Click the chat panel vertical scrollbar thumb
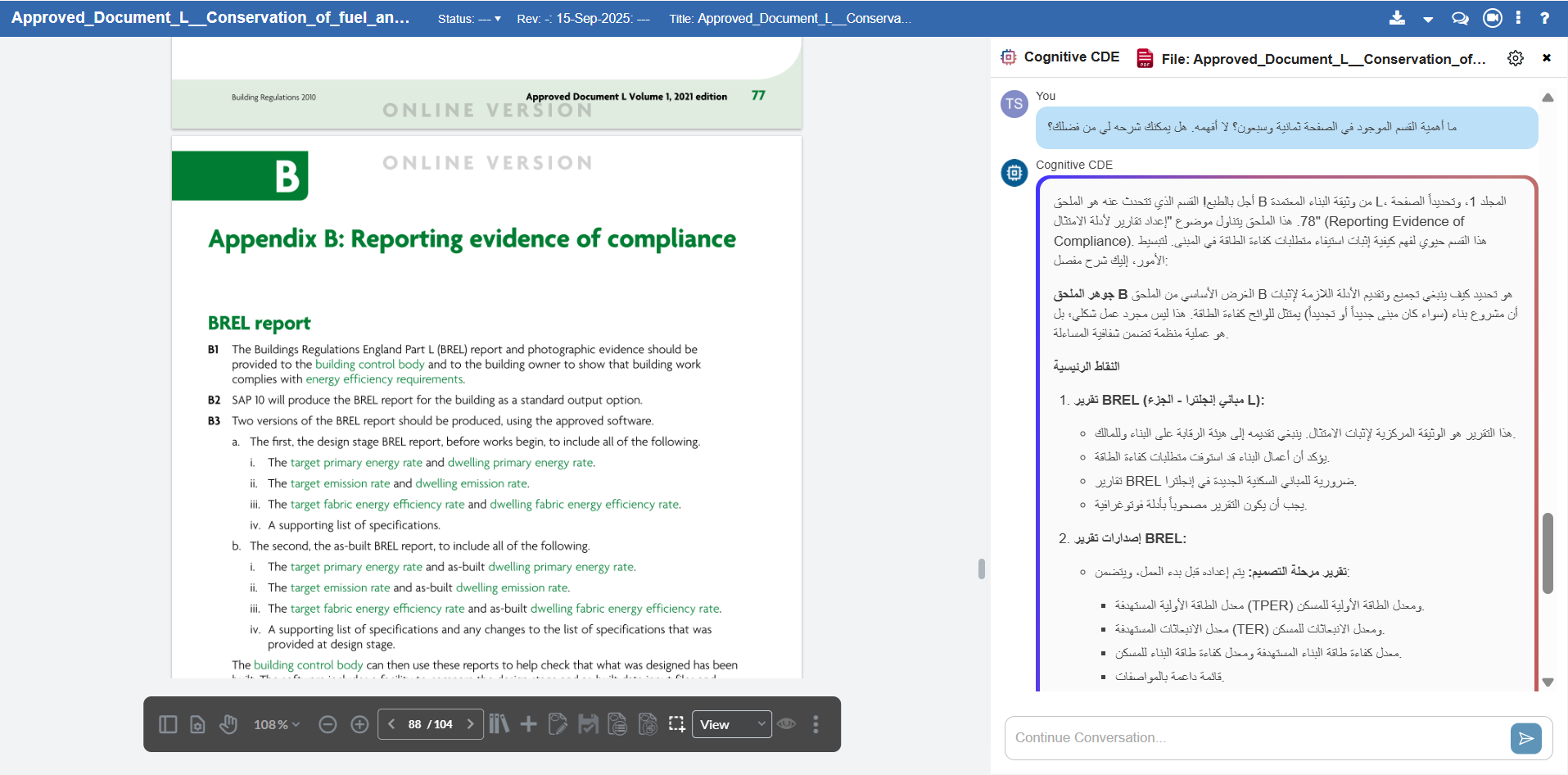 (1548, 553)
